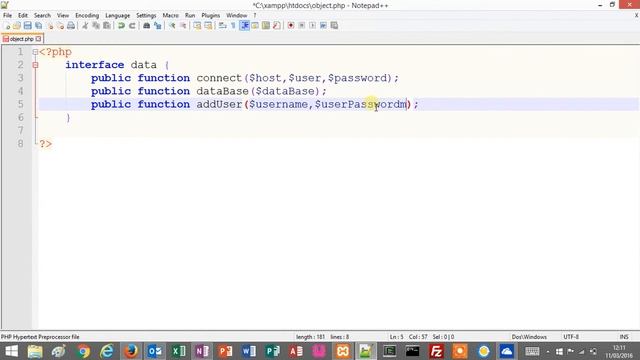
Task: Open the ? help menu
Action: pyautogui.click(x=255, y=16)
